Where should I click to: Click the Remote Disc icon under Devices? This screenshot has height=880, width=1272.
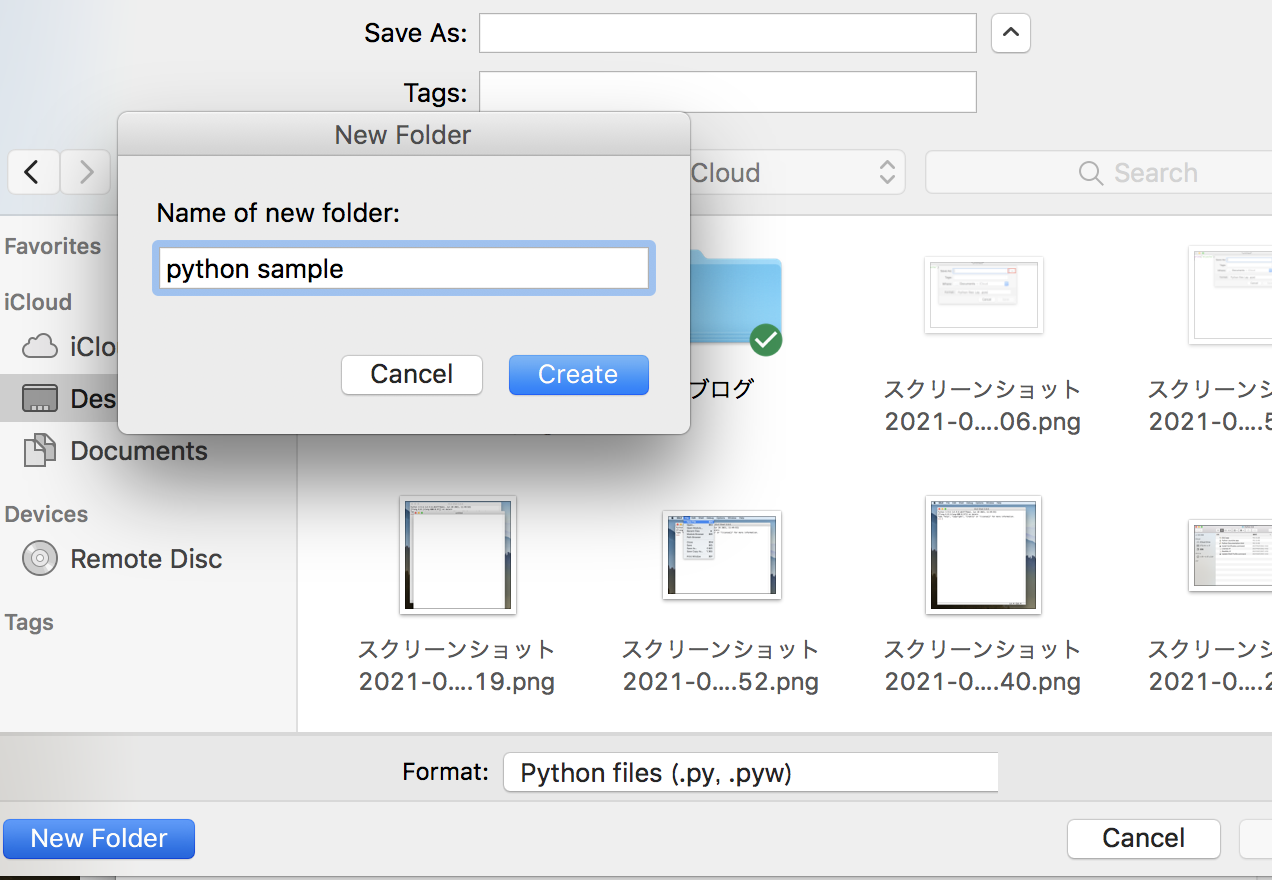point(40,558)
